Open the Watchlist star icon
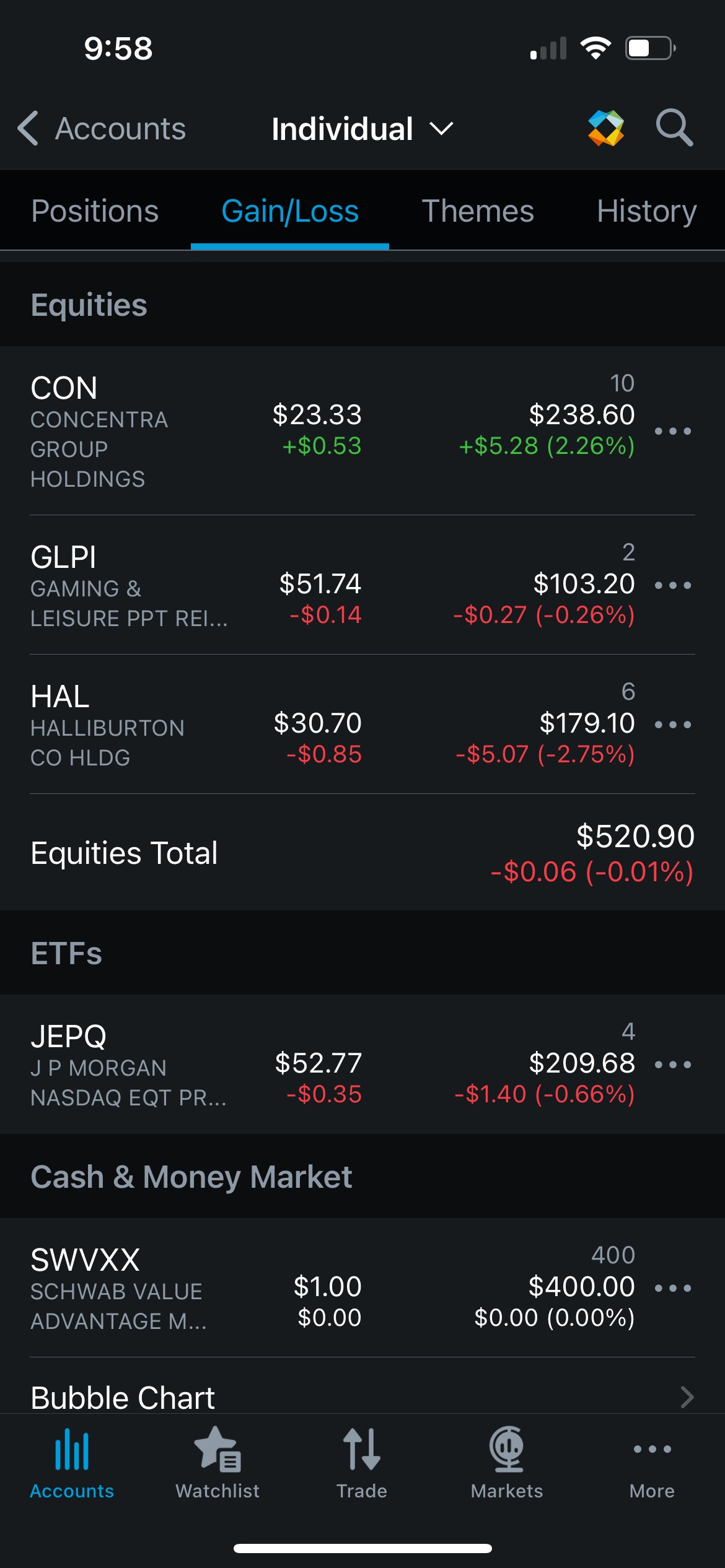 217,1449
